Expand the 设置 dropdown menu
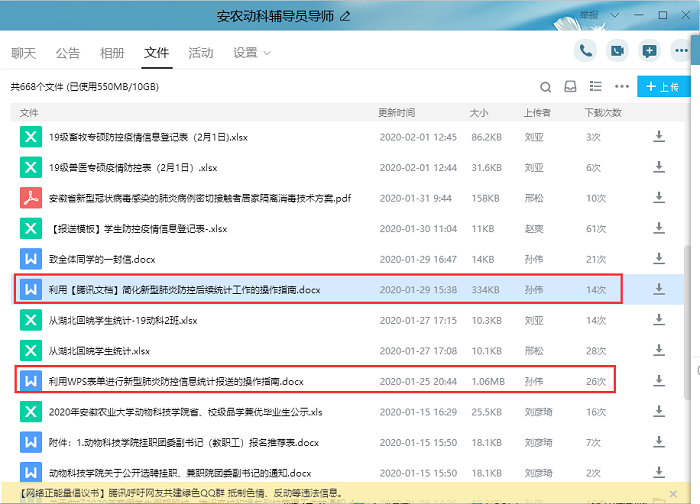 (x=251, y=53)
